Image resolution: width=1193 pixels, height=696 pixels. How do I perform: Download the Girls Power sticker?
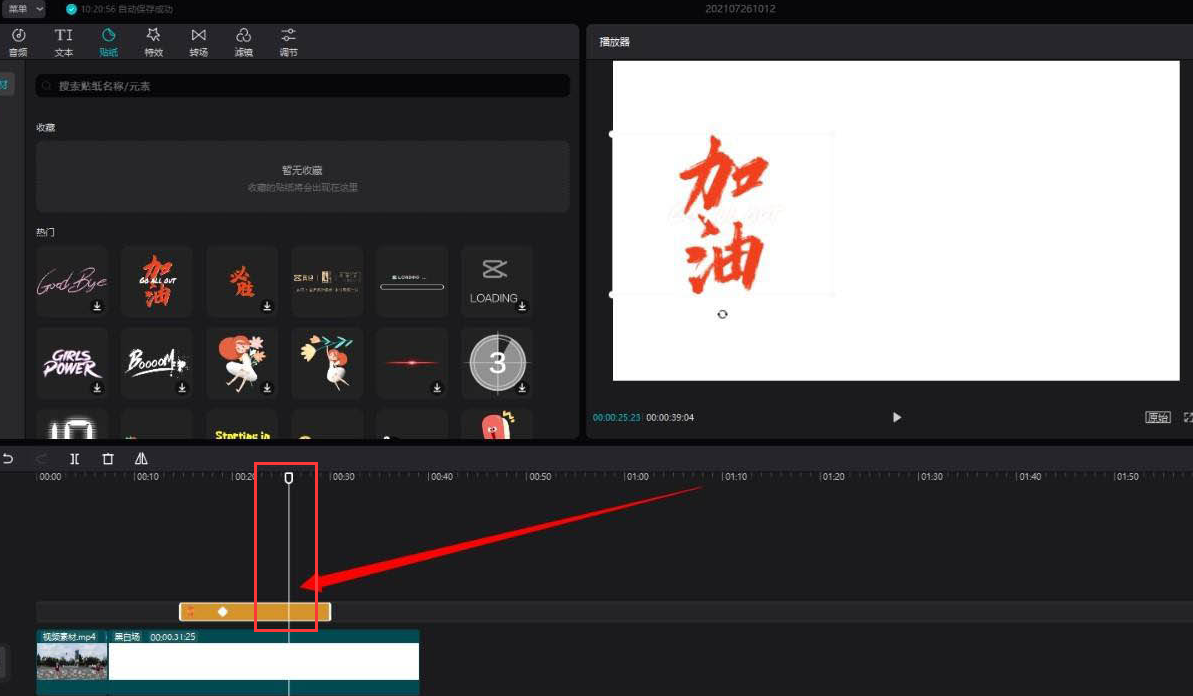pyautogui.click(x=97, y=388)
